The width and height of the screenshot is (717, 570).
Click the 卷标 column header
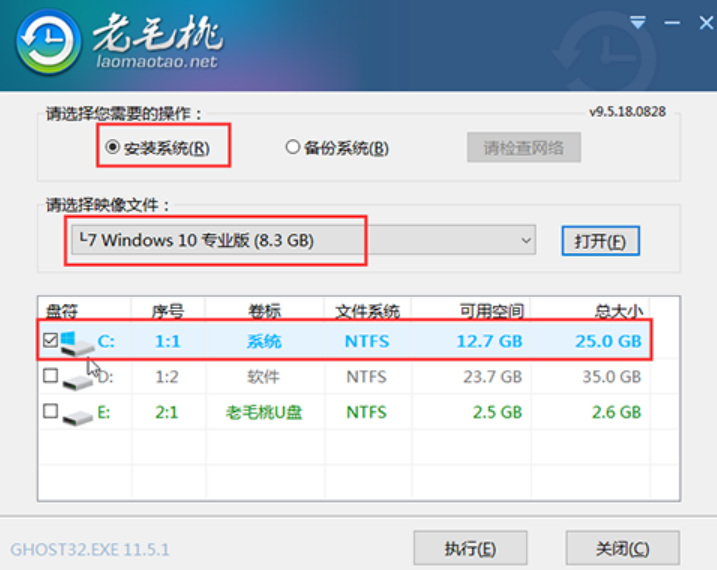click(264, 311)
